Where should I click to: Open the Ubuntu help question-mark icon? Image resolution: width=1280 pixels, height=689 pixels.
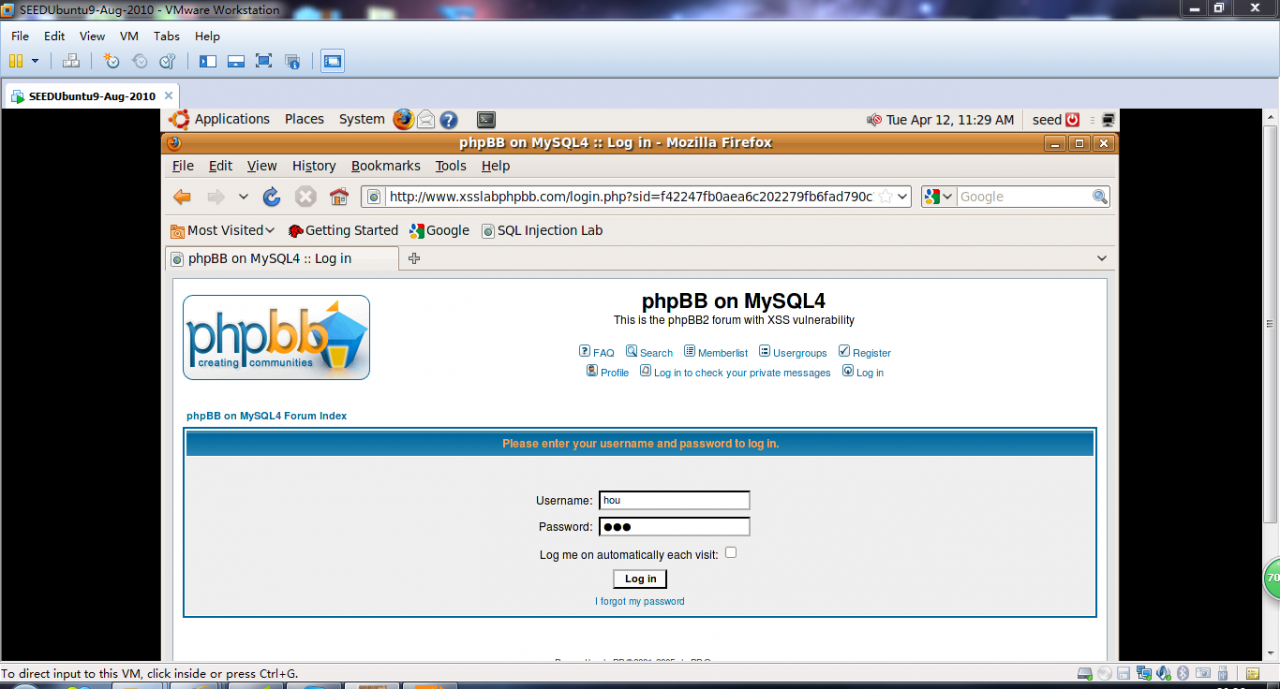pos(449,119)
